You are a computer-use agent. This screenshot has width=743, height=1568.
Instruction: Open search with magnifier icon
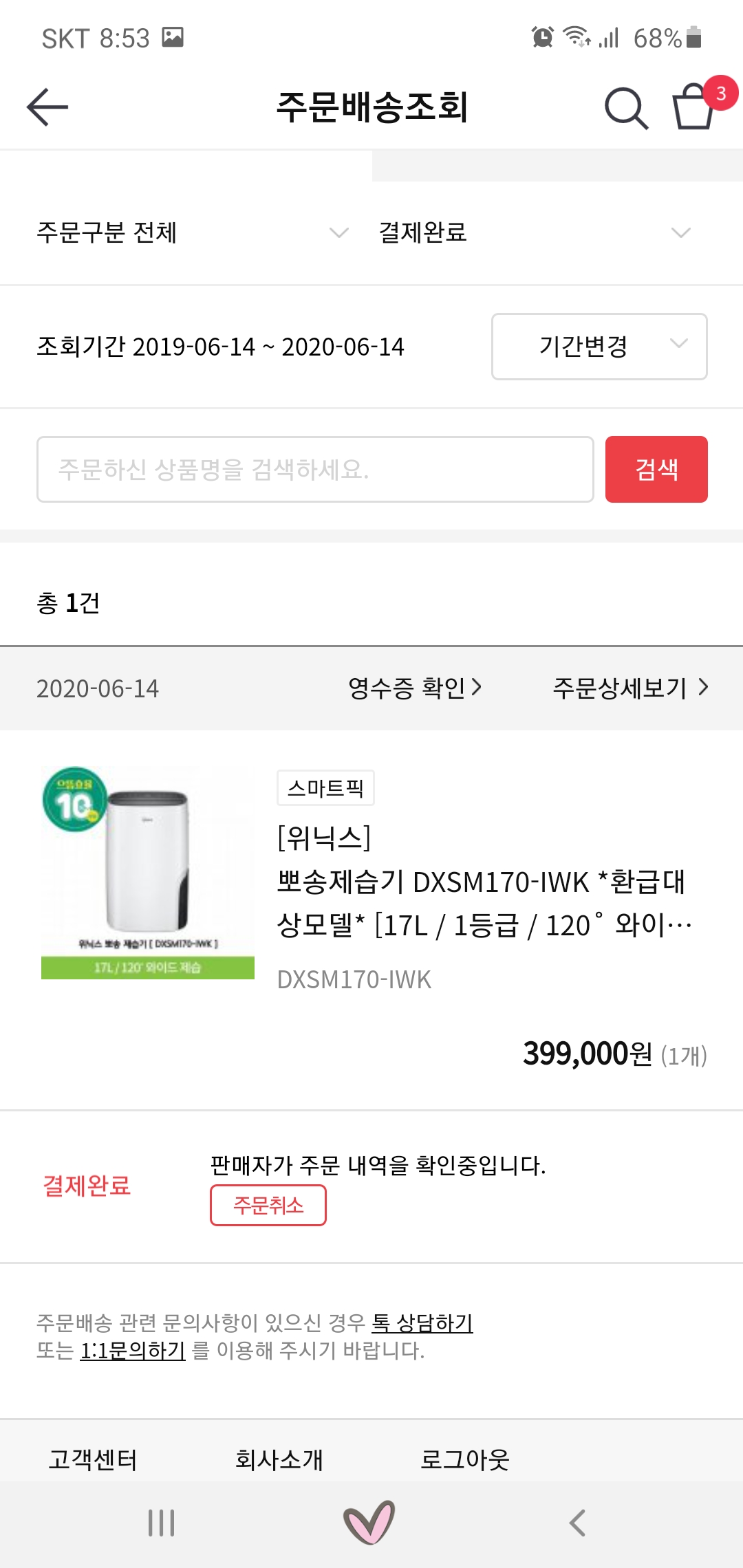click(x=625, y=108)
